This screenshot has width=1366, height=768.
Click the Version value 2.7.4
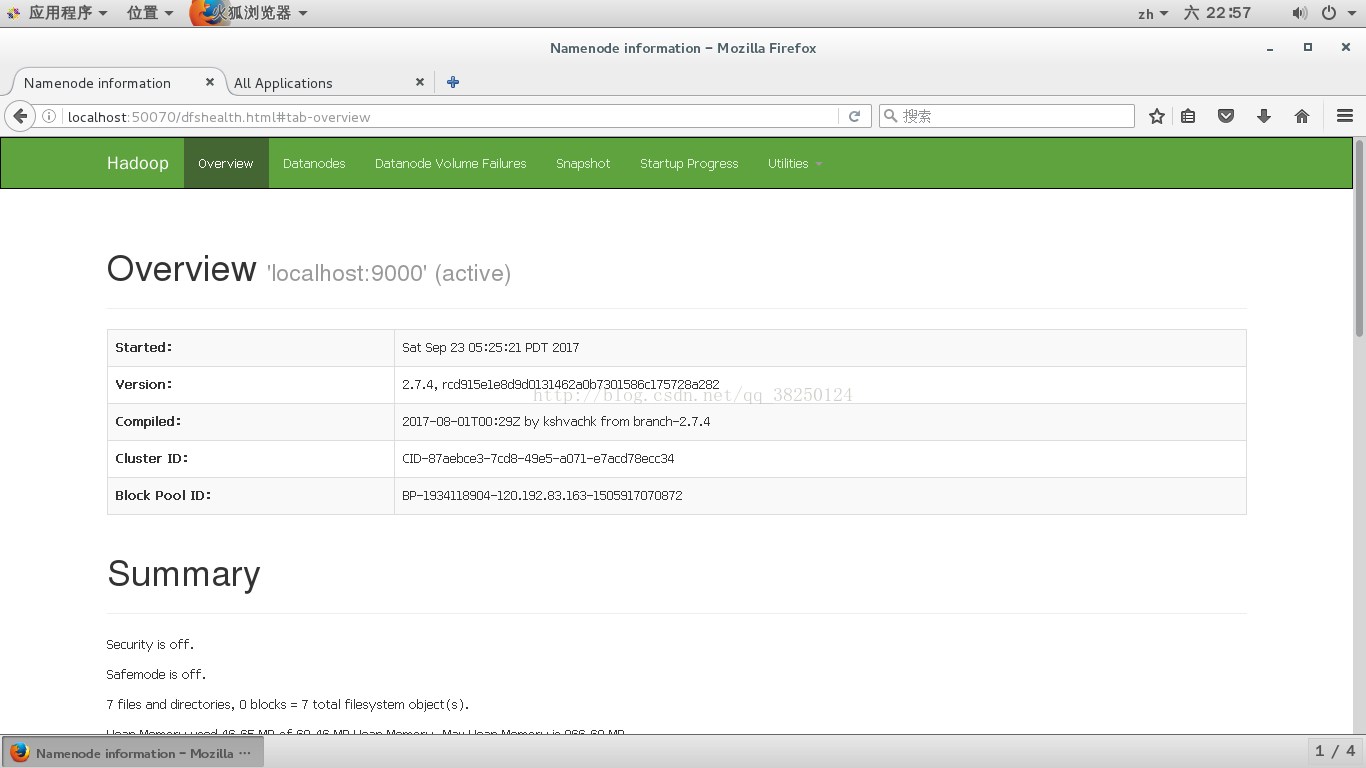click(x=560, y=385)
